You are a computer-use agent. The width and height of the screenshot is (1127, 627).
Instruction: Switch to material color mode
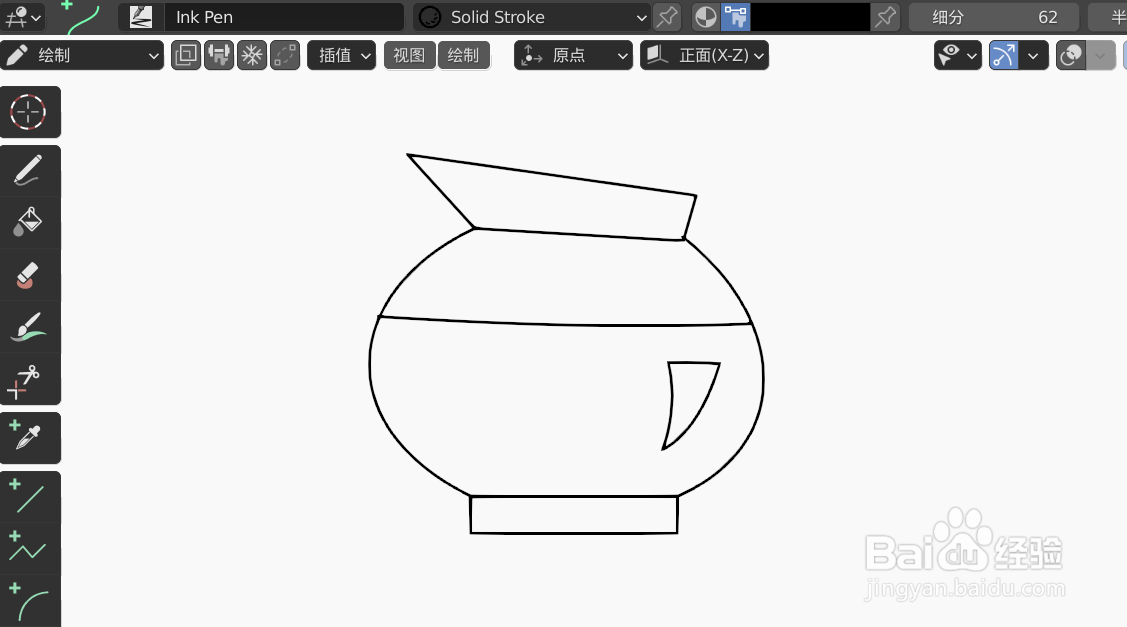tap(706, 17)
